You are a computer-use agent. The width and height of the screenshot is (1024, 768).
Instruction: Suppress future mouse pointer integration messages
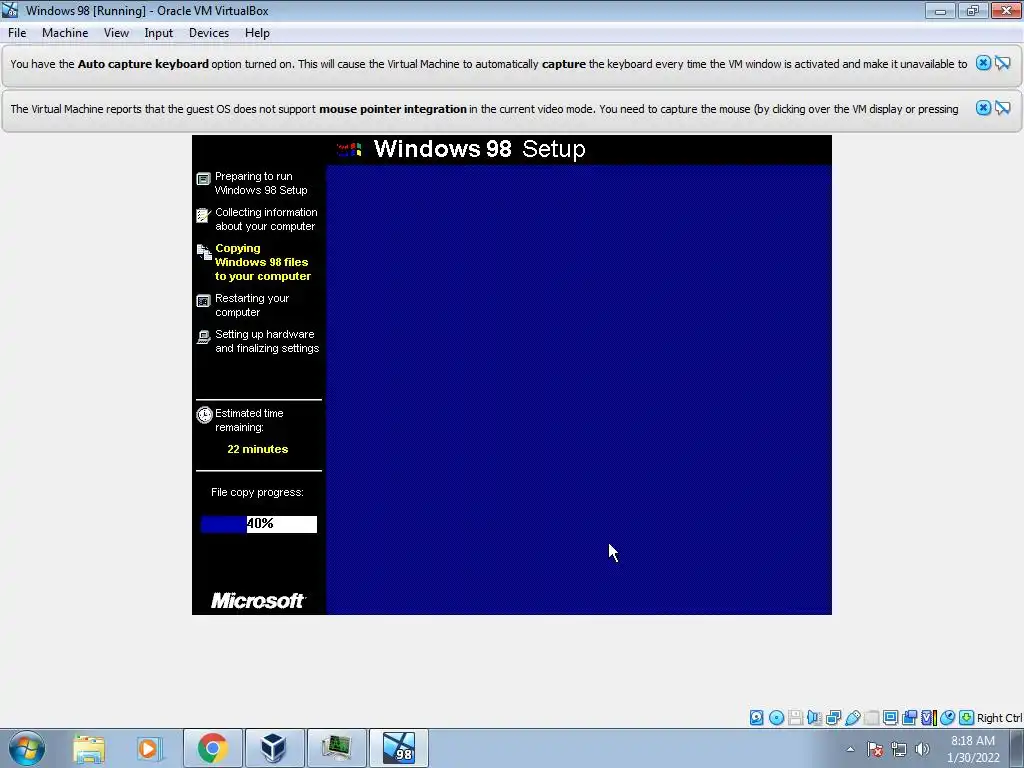pos(1003,108)
